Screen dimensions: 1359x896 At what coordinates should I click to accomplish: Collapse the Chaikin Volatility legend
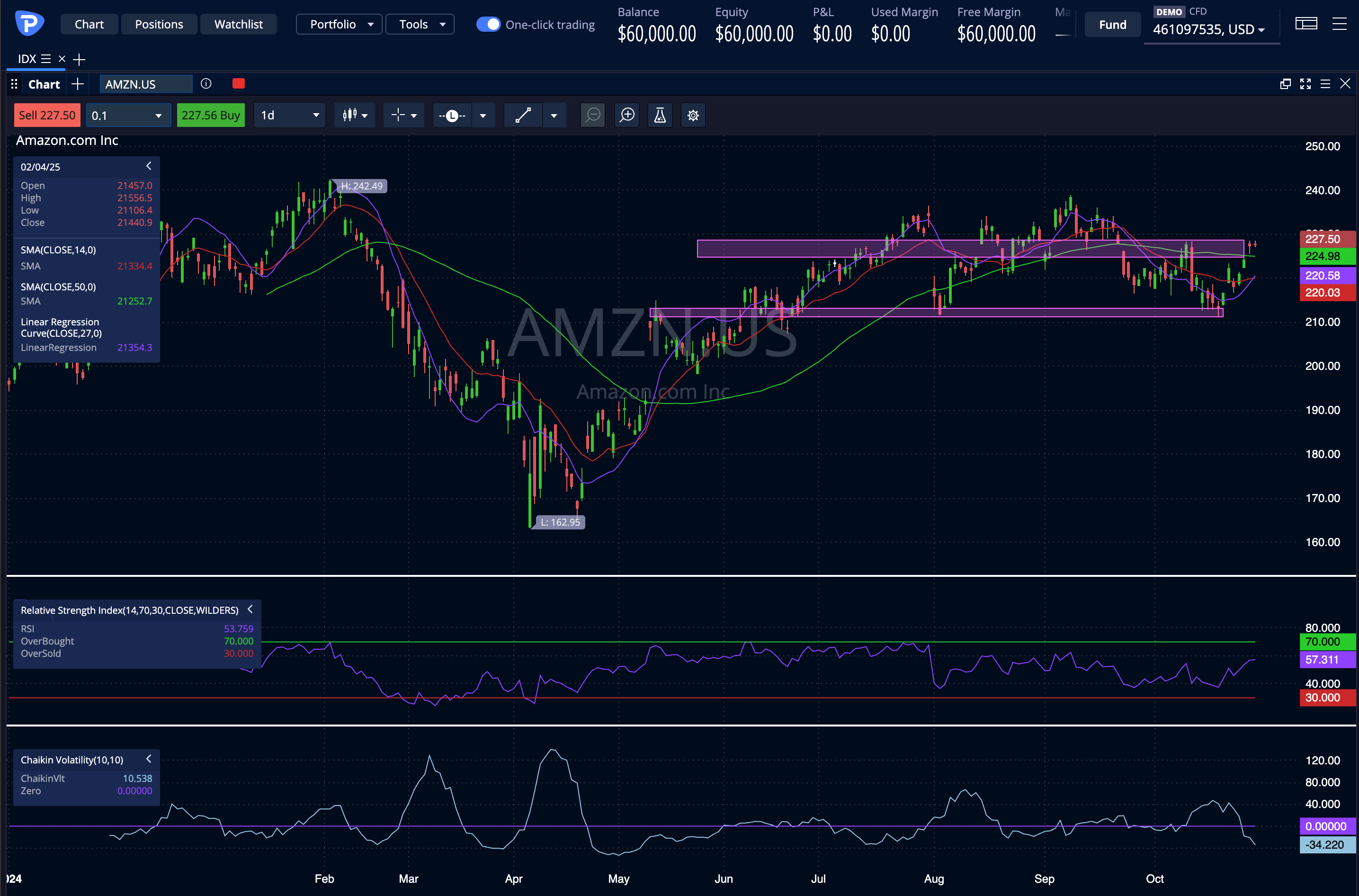149,759
